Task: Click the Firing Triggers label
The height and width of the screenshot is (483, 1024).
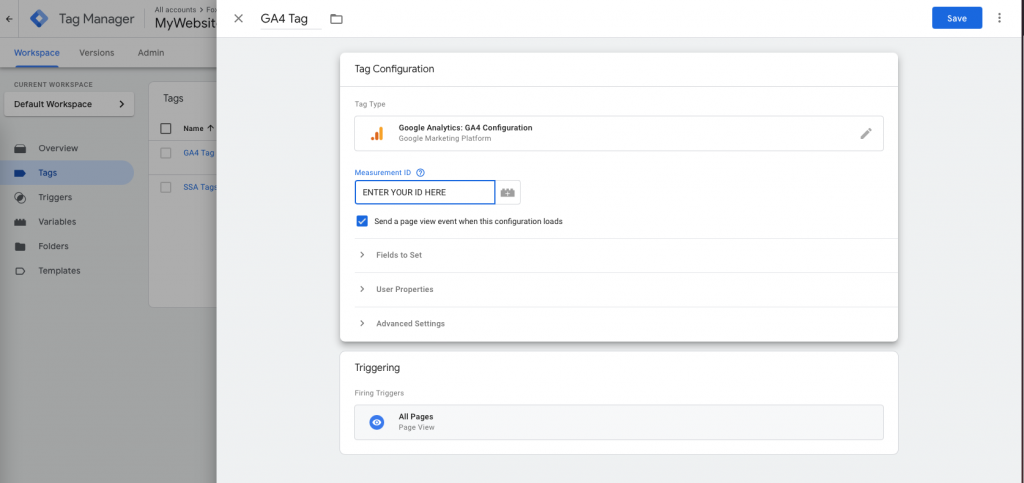Action: coord(379,393)
